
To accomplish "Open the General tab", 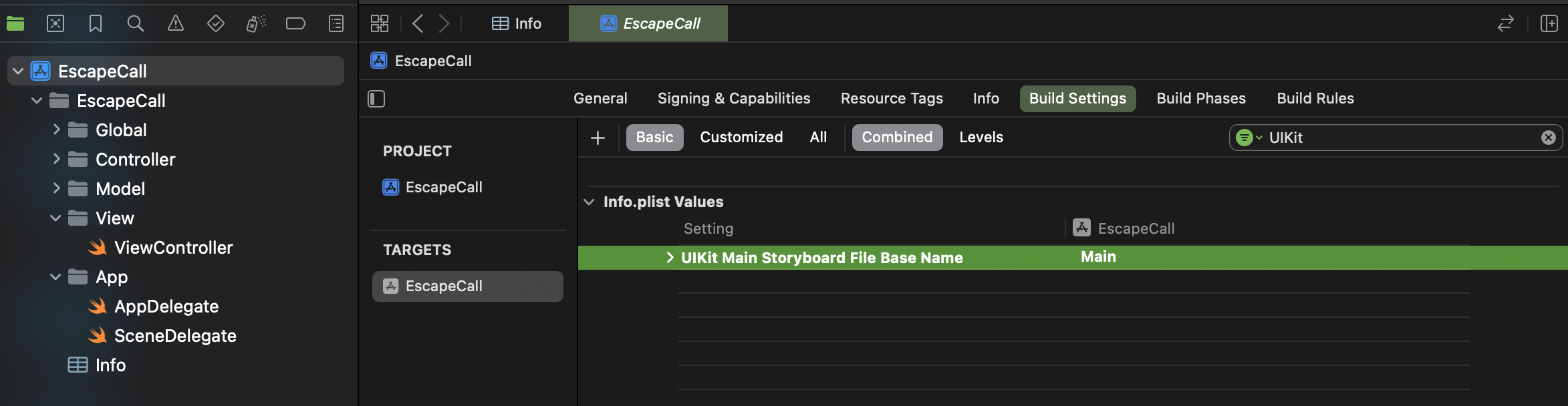I will (x=600, y=99).
